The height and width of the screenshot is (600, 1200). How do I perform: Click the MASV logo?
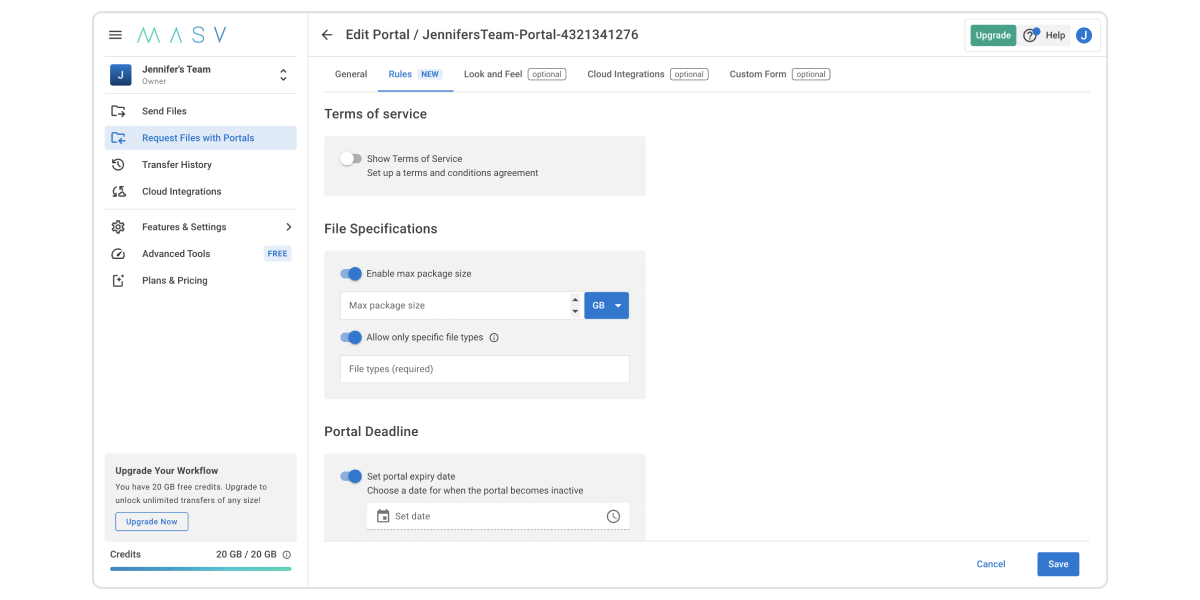(182, 35)
